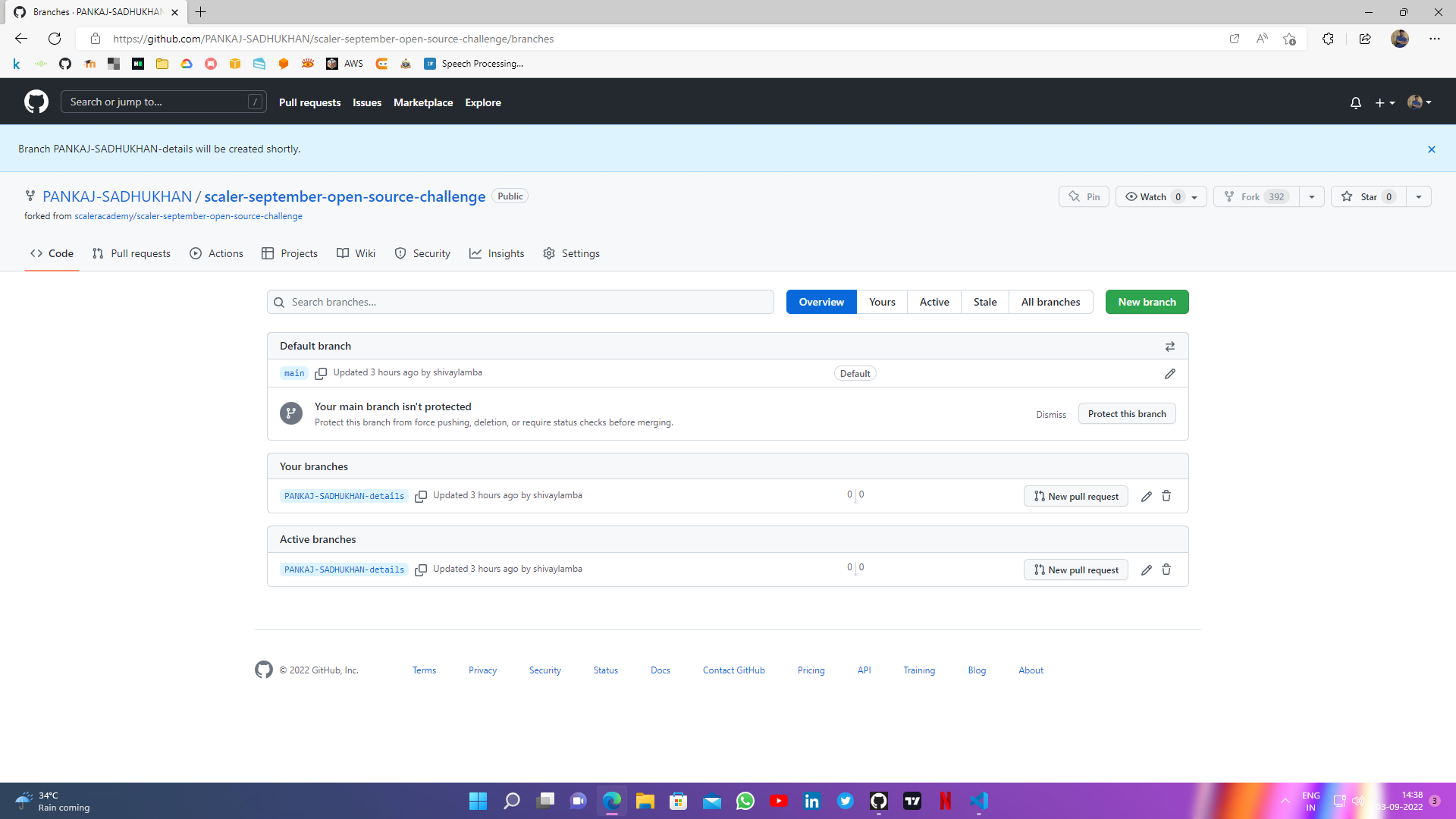Viewport: 1456px width, 819px height.
Task: Open WhatsApp from the taskbar
Action: (x=745, y=800)
